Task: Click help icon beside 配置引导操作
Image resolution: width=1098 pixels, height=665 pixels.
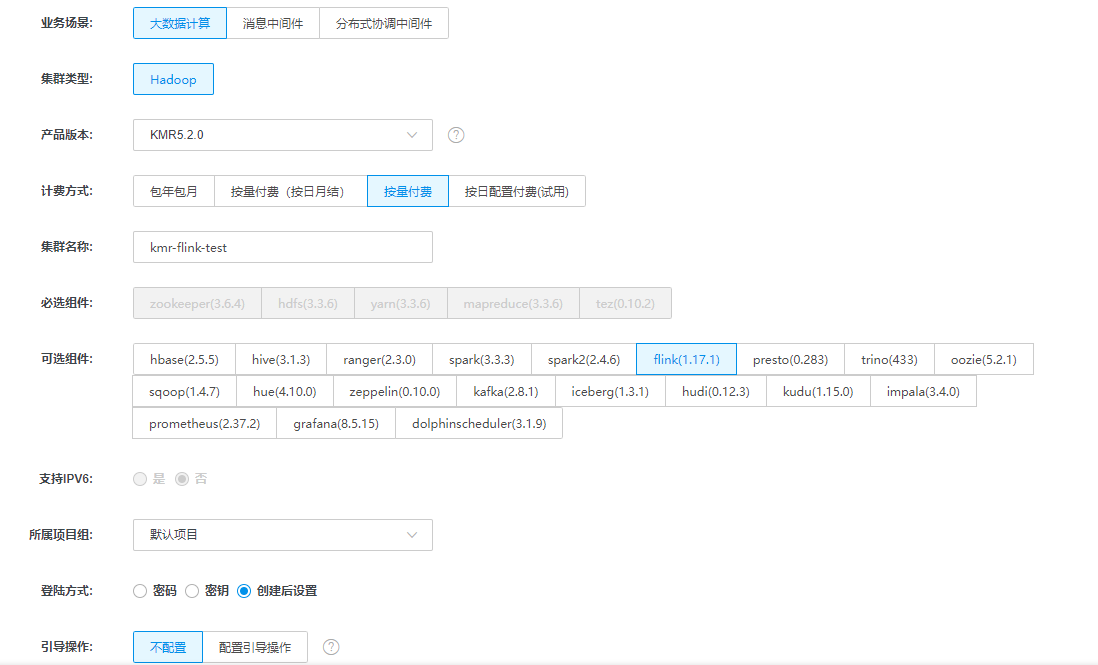Action: [331, 647]
